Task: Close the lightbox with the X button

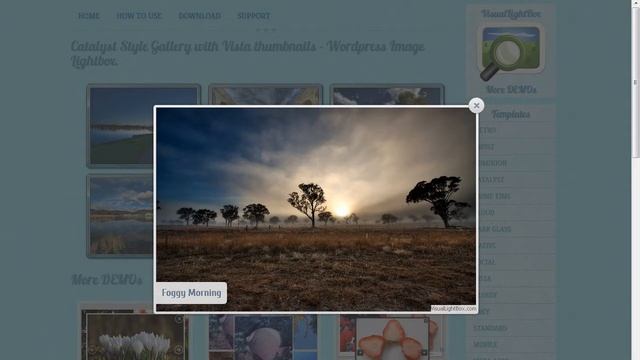Action: 476,106
